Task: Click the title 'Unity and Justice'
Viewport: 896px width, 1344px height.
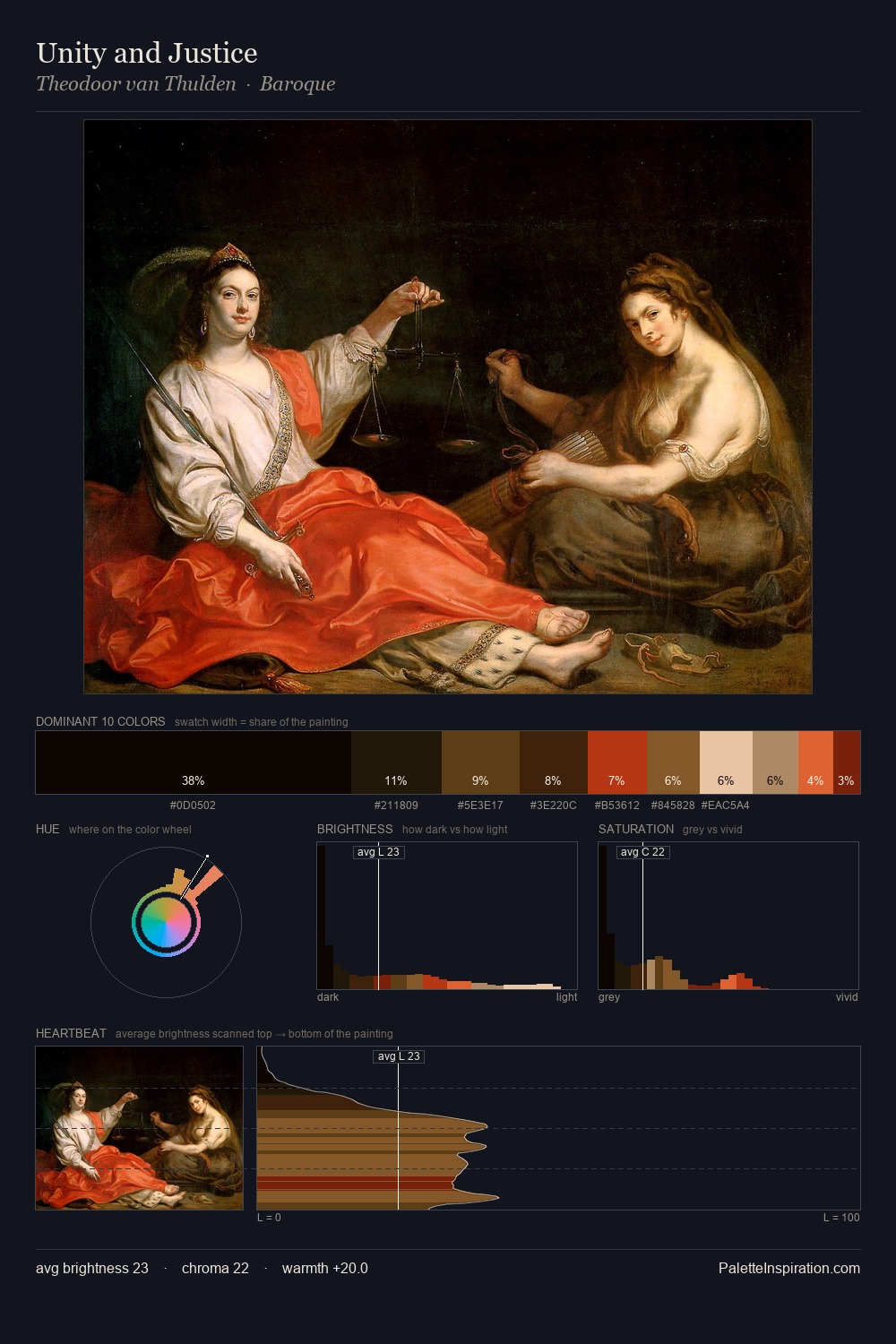Action: coord(147,53)
